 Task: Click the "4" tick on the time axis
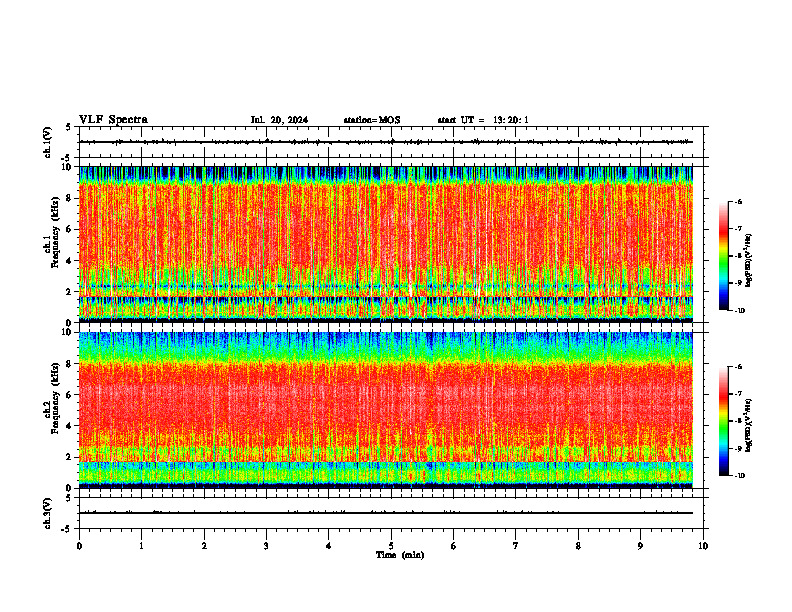(329, 546)
